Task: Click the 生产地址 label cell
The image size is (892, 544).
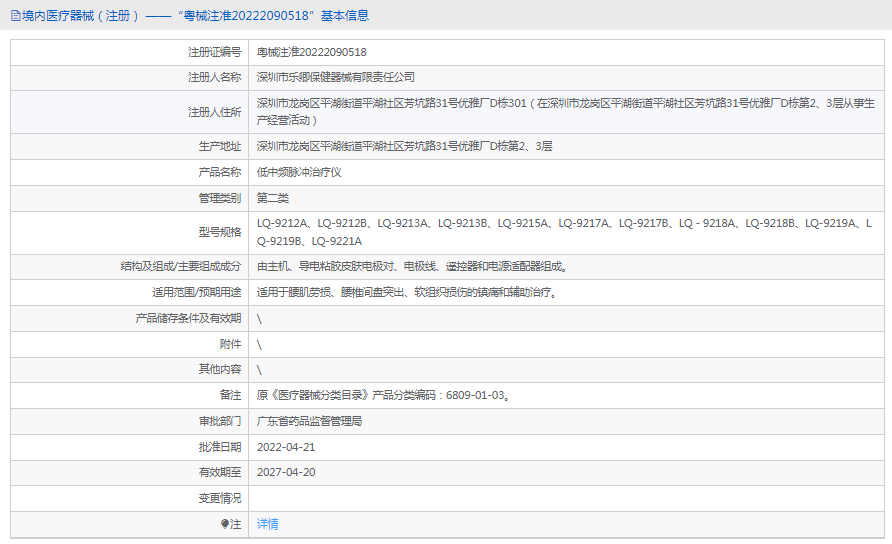Action: (x=130, y=146)
